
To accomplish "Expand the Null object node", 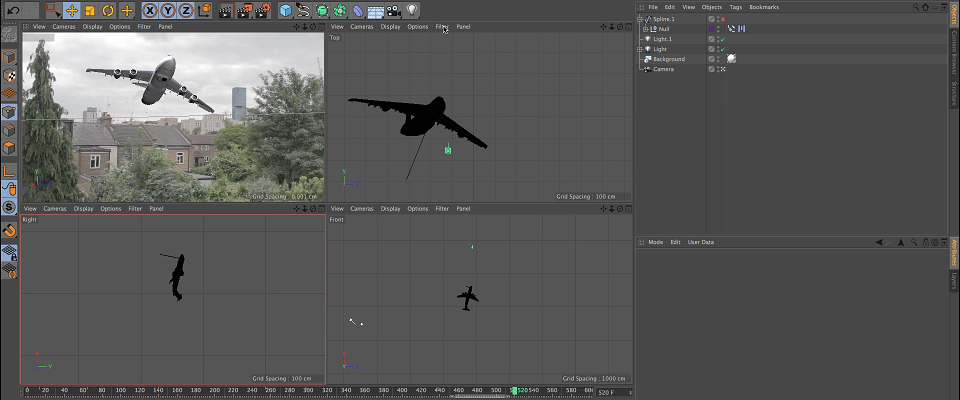I will (x=645, y=29).
